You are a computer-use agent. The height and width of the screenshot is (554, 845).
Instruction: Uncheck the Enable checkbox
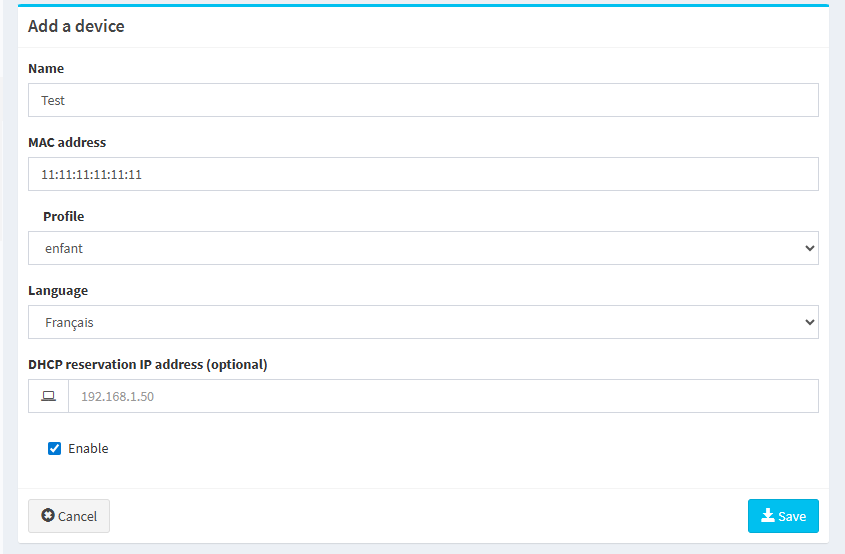pos(54,448)
